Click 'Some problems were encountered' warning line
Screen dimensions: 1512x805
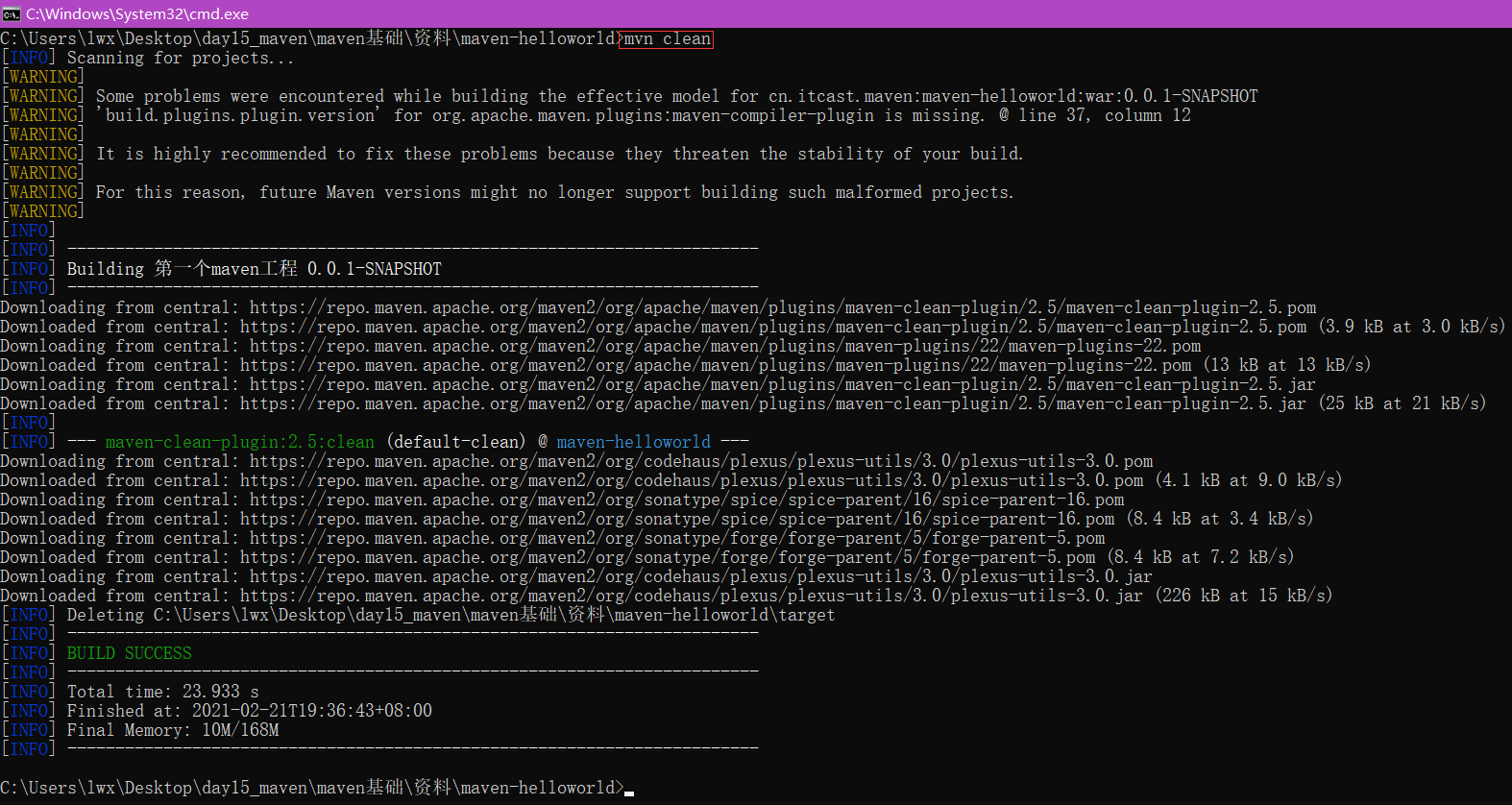[676, 97]
